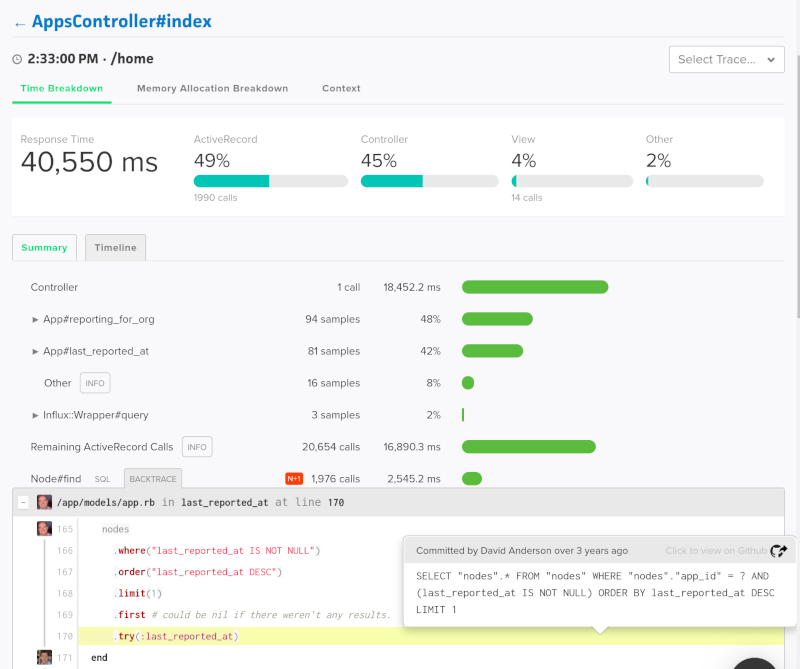Click the avatar beside code line 165
The width and height of the screenshot is (800, 669).
pos(44,529)
